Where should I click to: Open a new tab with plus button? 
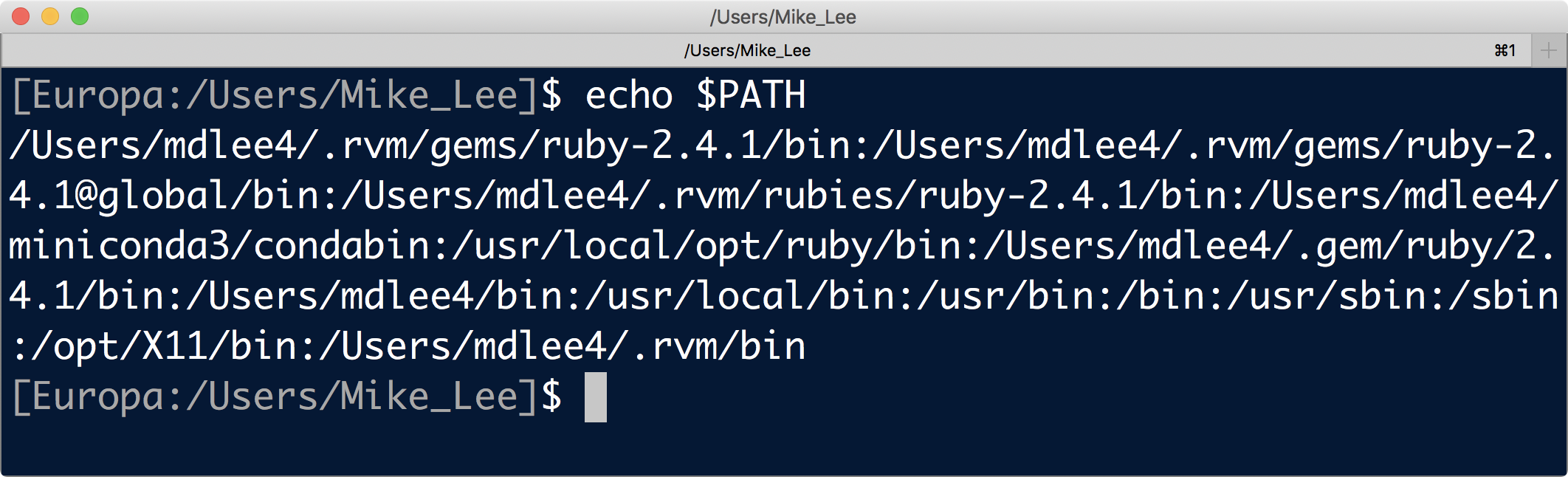pos(1549,50)
